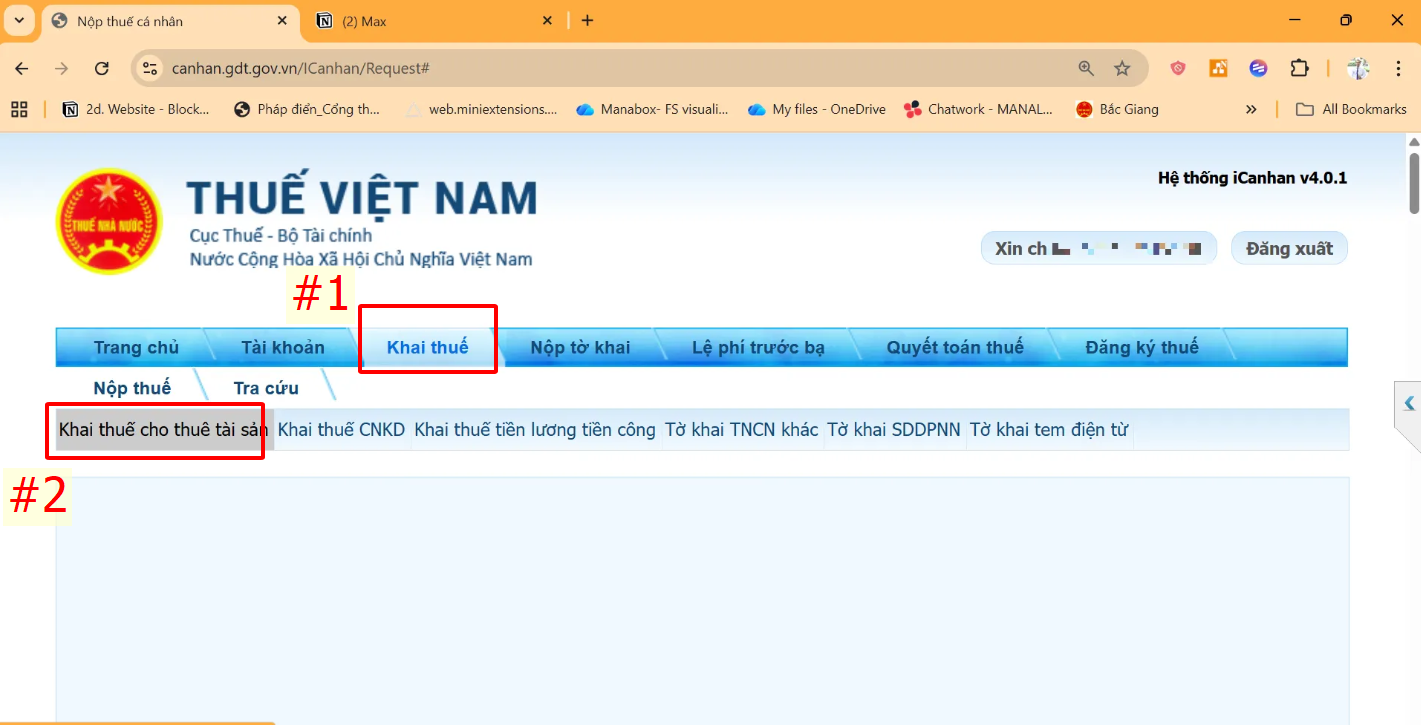This screenshot has width=1421, height=725.
Task: Open the browser Extensions puzzle icon
Action: [x=1299, y=68]
